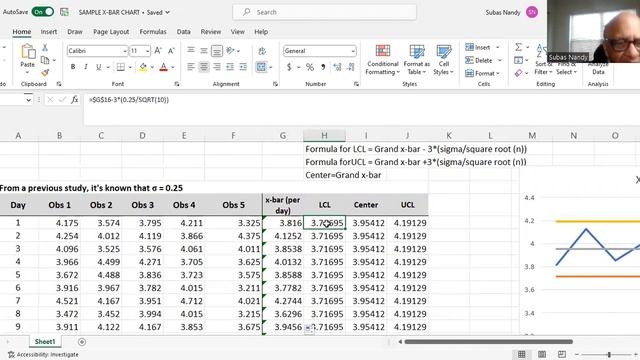Click the Format cells button
The height and width of the screenshot is (360, 640).
pos(482,73)
